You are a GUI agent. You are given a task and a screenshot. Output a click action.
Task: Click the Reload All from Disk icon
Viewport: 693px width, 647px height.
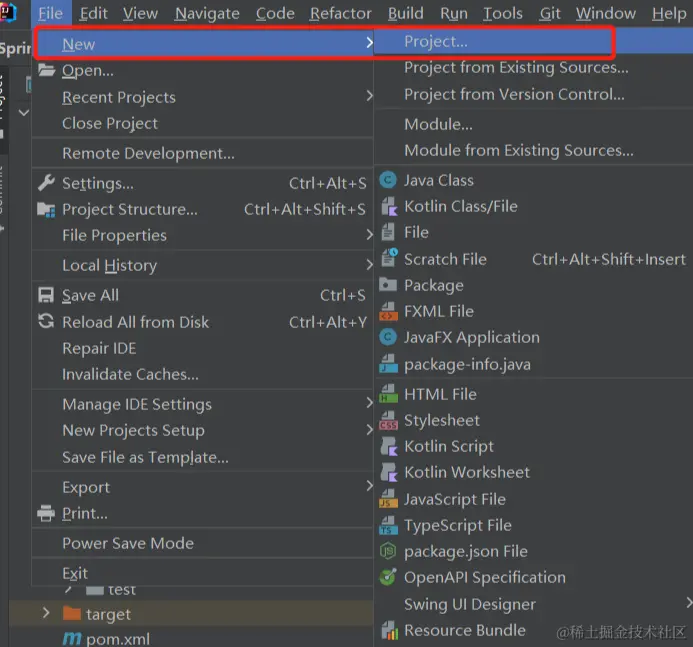click(x=46, y=321)
